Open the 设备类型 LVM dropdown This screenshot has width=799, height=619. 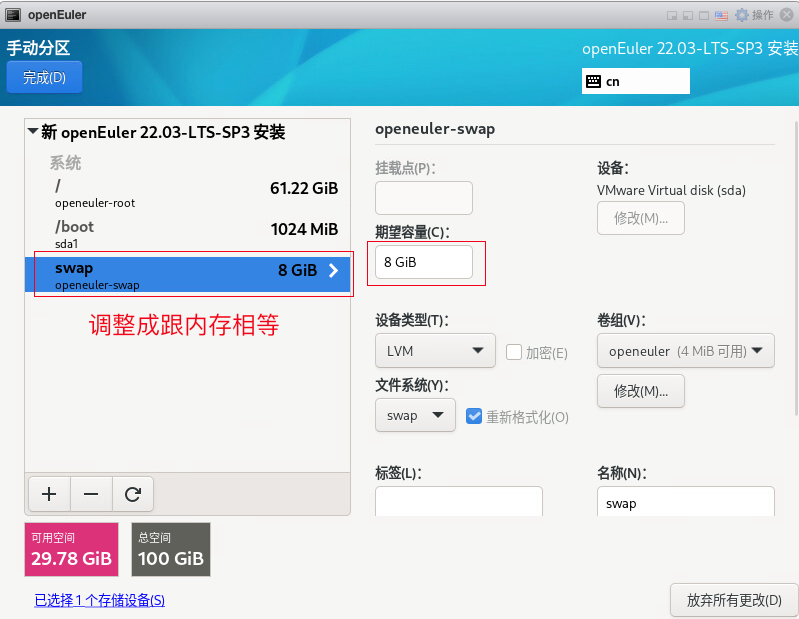coord(435,351)
